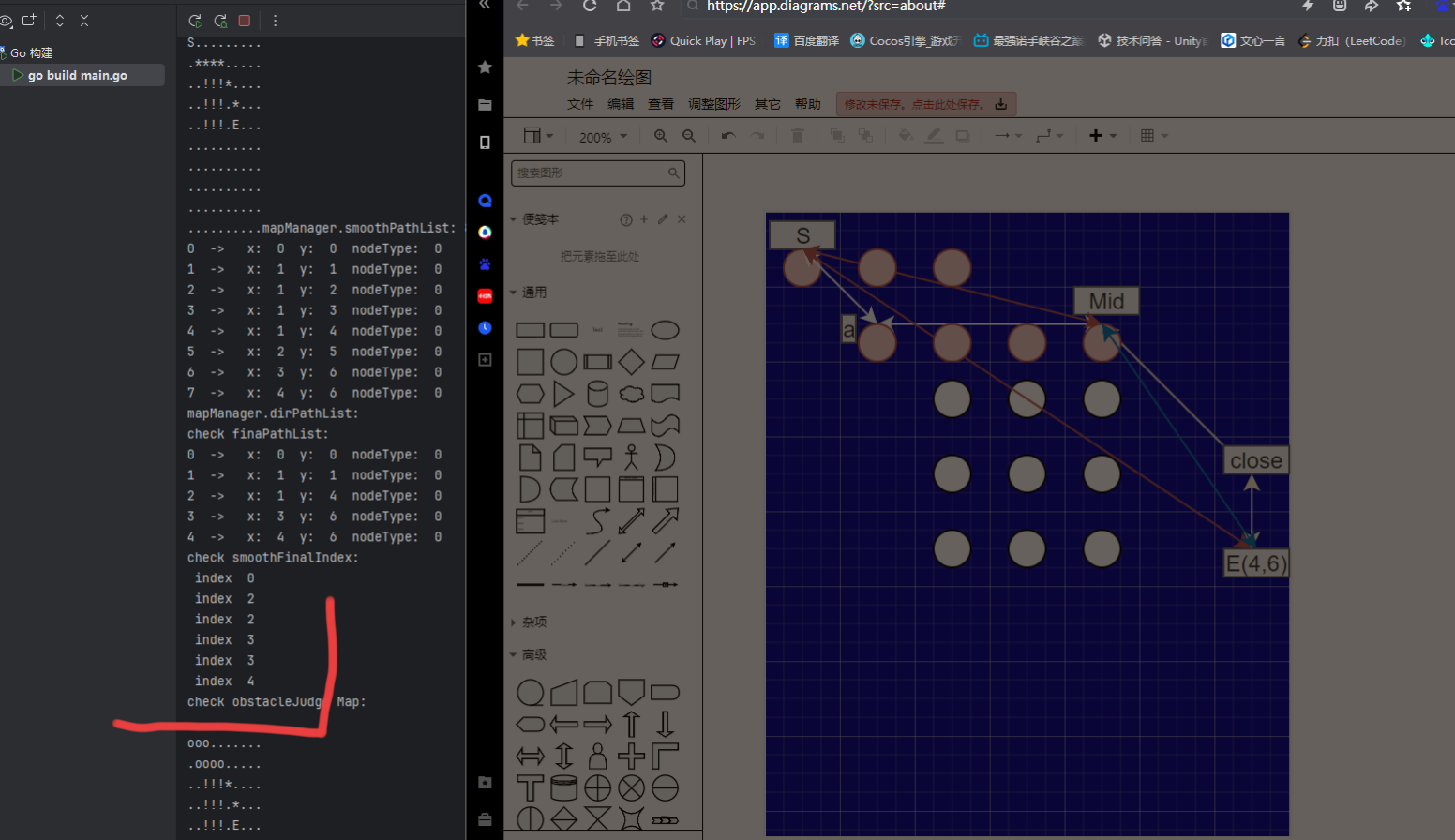Zoom in on the diagram canvas
Viewport: 1455px width, 840px height.
tap(661, 136)
